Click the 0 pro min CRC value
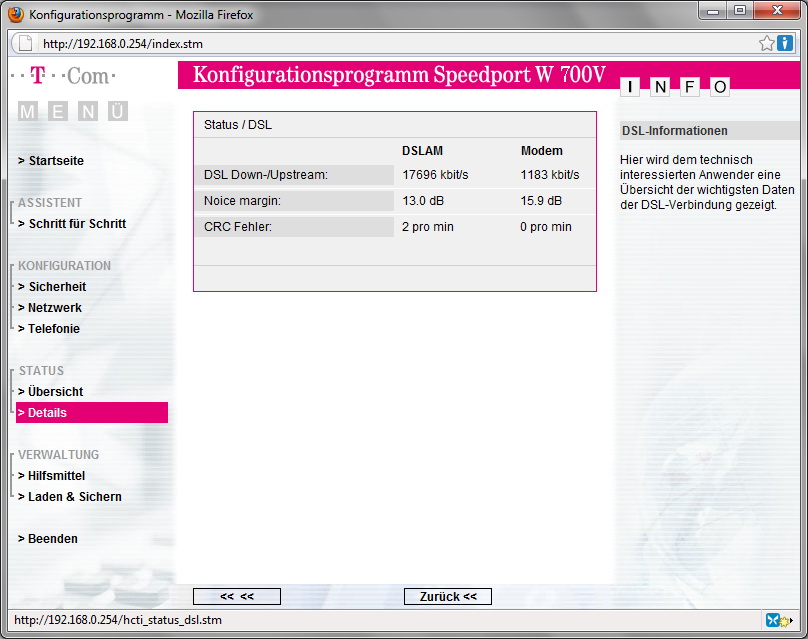The width and height of the screenshot is (808, 639). pyautogui.click(x=546, y=227)
